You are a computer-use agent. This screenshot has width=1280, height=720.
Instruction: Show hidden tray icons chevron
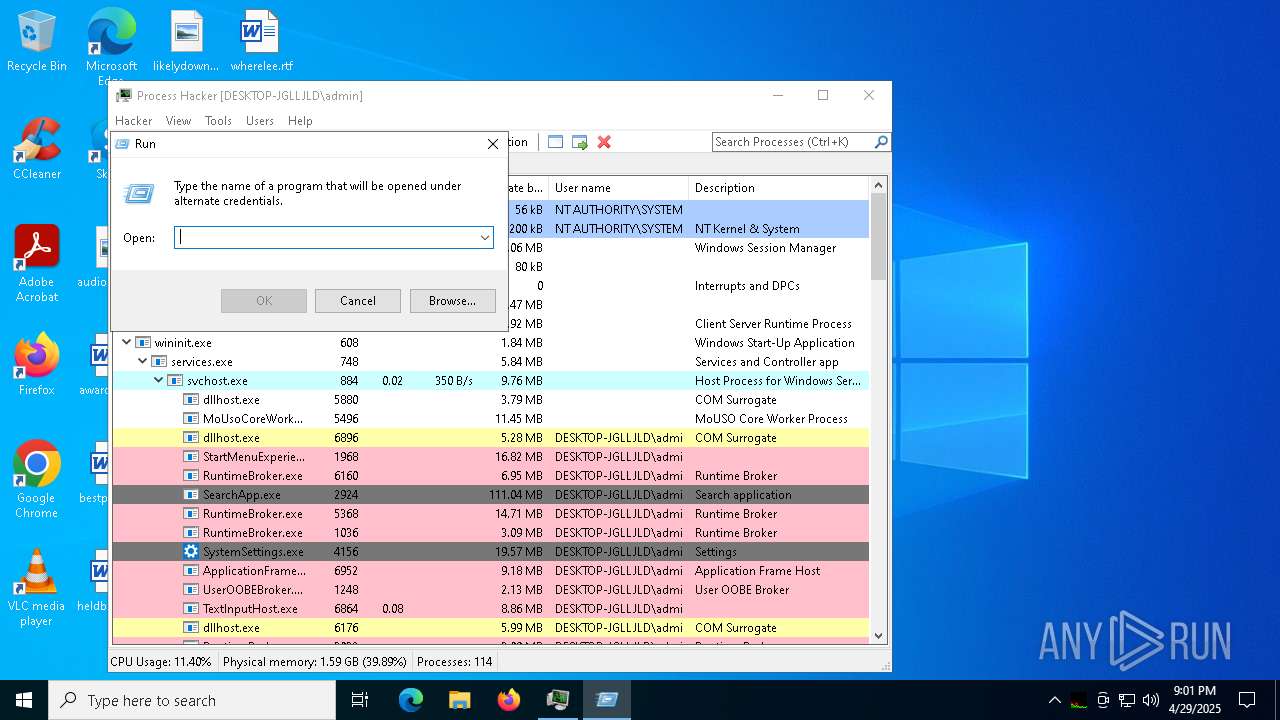1054,700
